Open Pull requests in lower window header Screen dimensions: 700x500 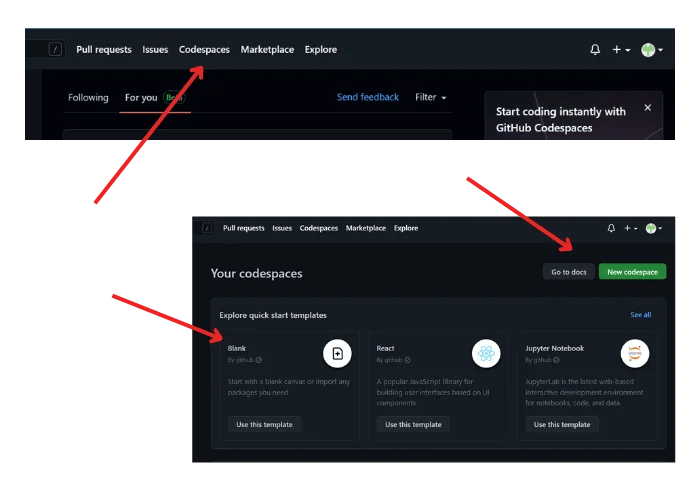coord(243,228)
